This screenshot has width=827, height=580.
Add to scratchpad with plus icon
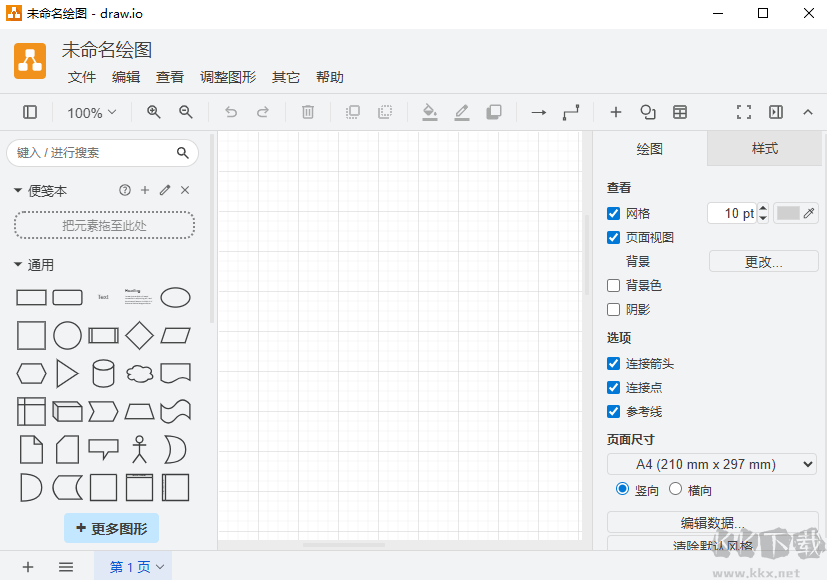(145, 190)
